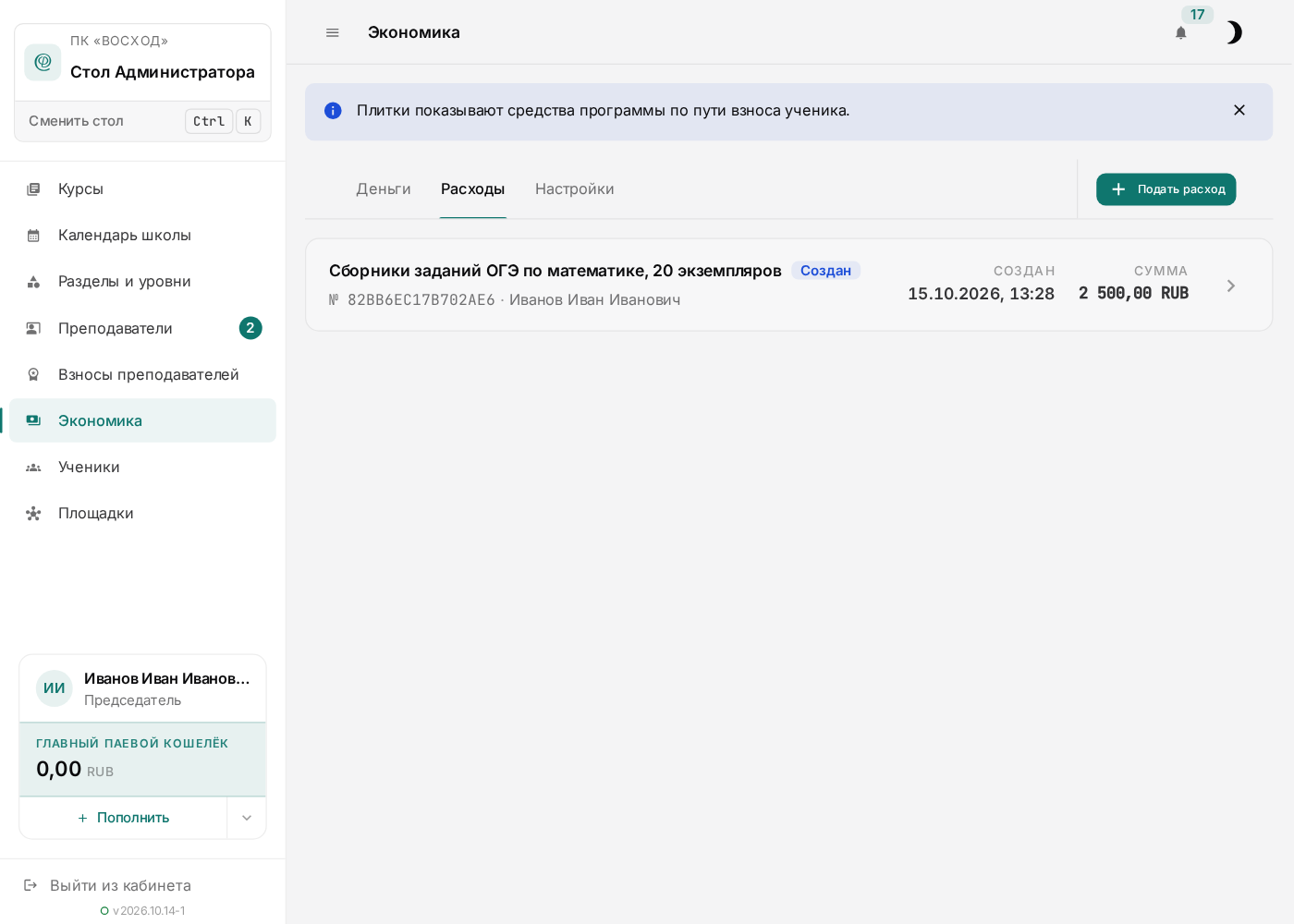This screenshot has width=1294, height=924.
Task: Click the Создан status badge
Action: (x=826, y=271)
